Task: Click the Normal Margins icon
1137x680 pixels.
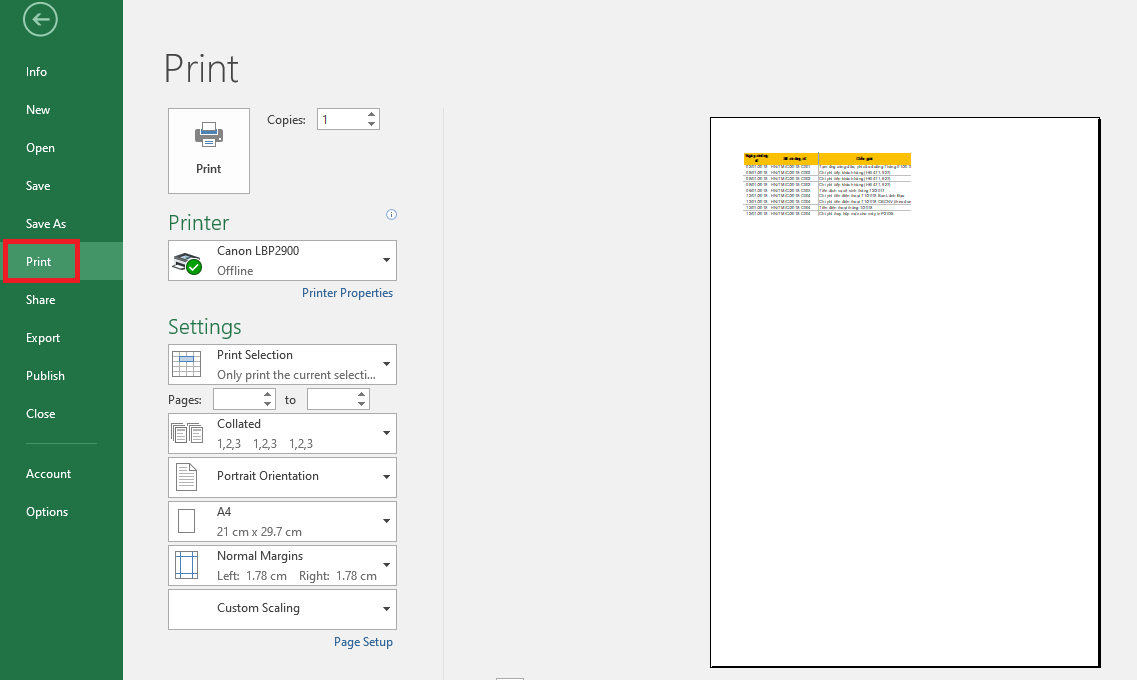Action: pos(187,565)
